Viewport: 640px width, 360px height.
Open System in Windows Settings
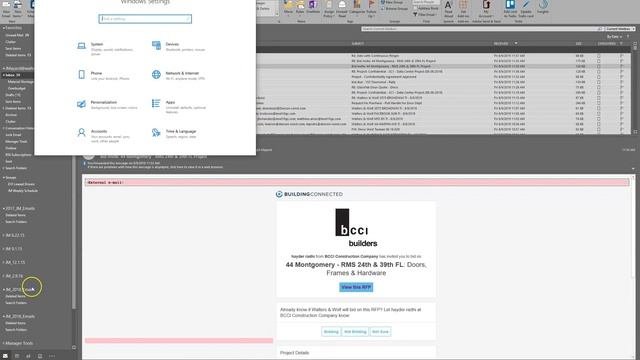click(105, 49)
